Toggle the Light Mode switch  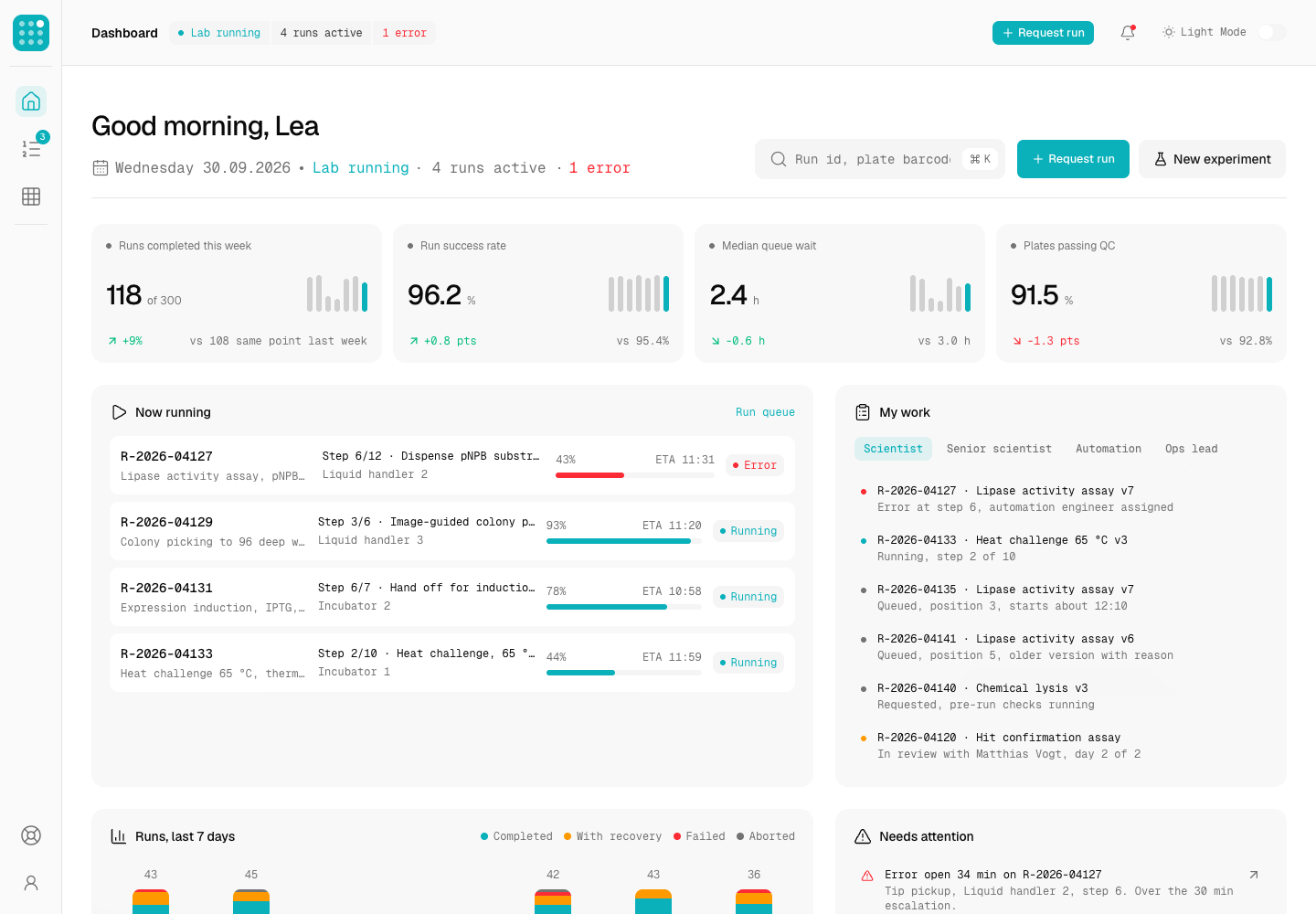1271,32
